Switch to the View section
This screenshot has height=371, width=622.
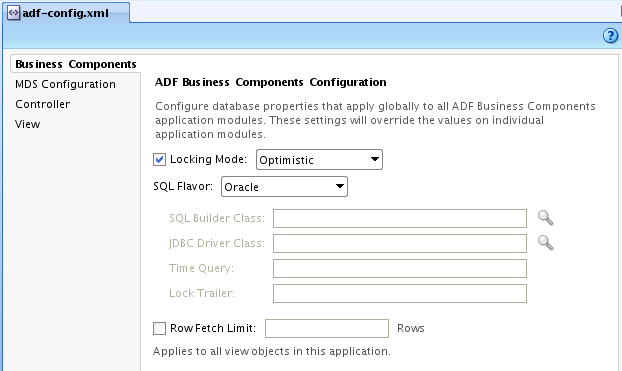tap(27, 124)
